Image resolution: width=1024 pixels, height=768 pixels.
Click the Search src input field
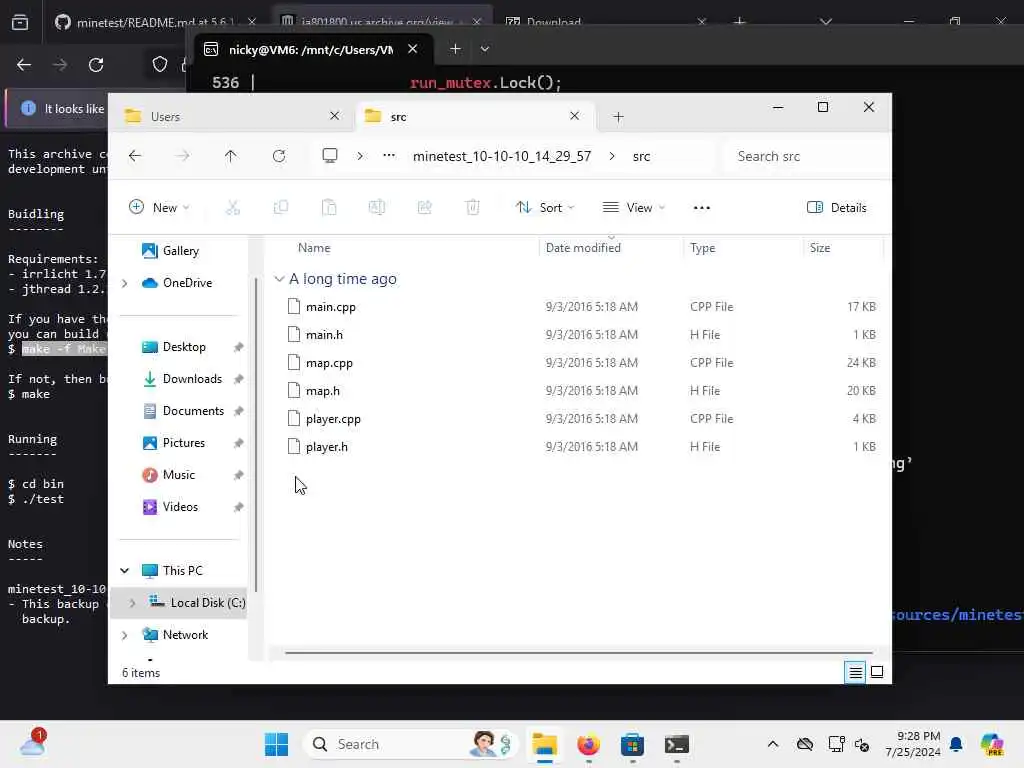click(806, 156)
